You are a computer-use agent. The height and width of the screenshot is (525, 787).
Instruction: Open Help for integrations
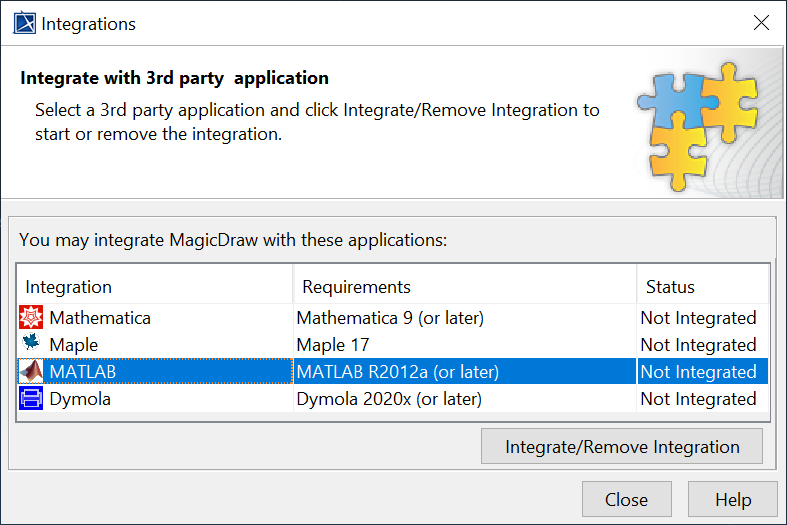(733, 500)
